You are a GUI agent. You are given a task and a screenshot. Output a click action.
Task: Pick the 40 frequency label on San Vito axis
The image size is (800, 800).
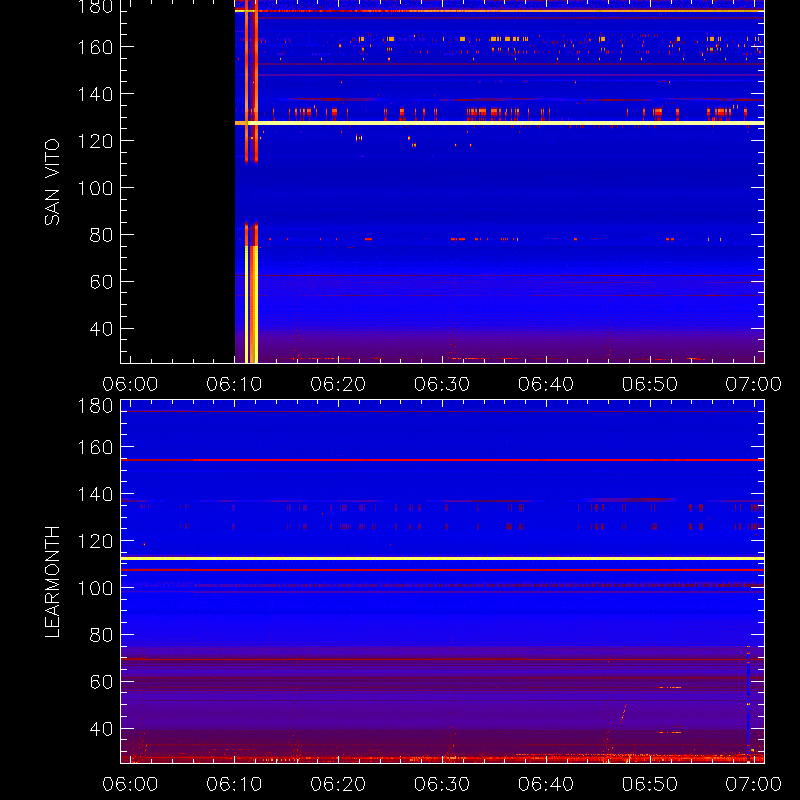tap(101, 329)
